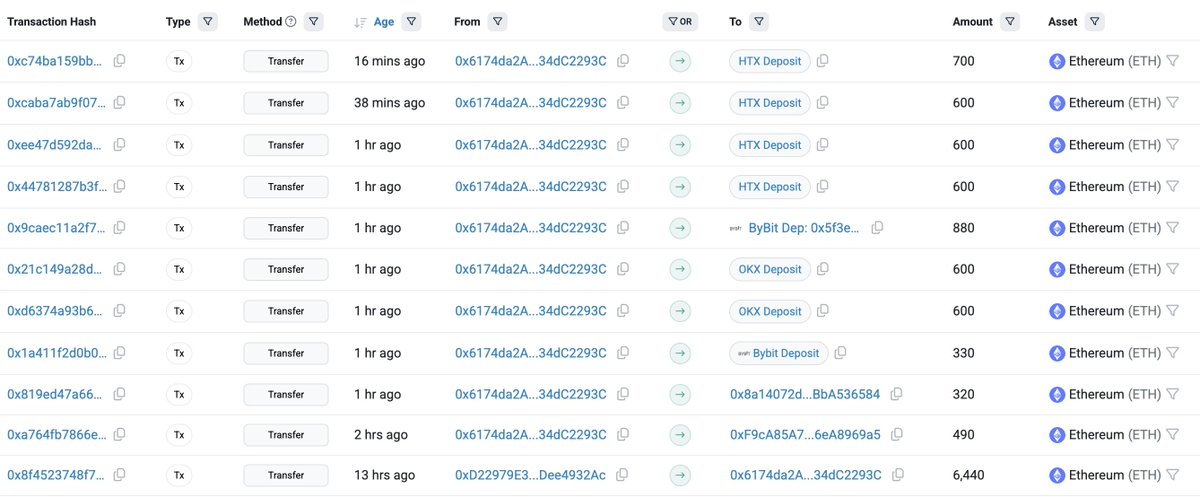Open OKX Deposit tag in 0xd6374a93b6 row
This screenshot has width=1200, height=497.
(769, 311)
